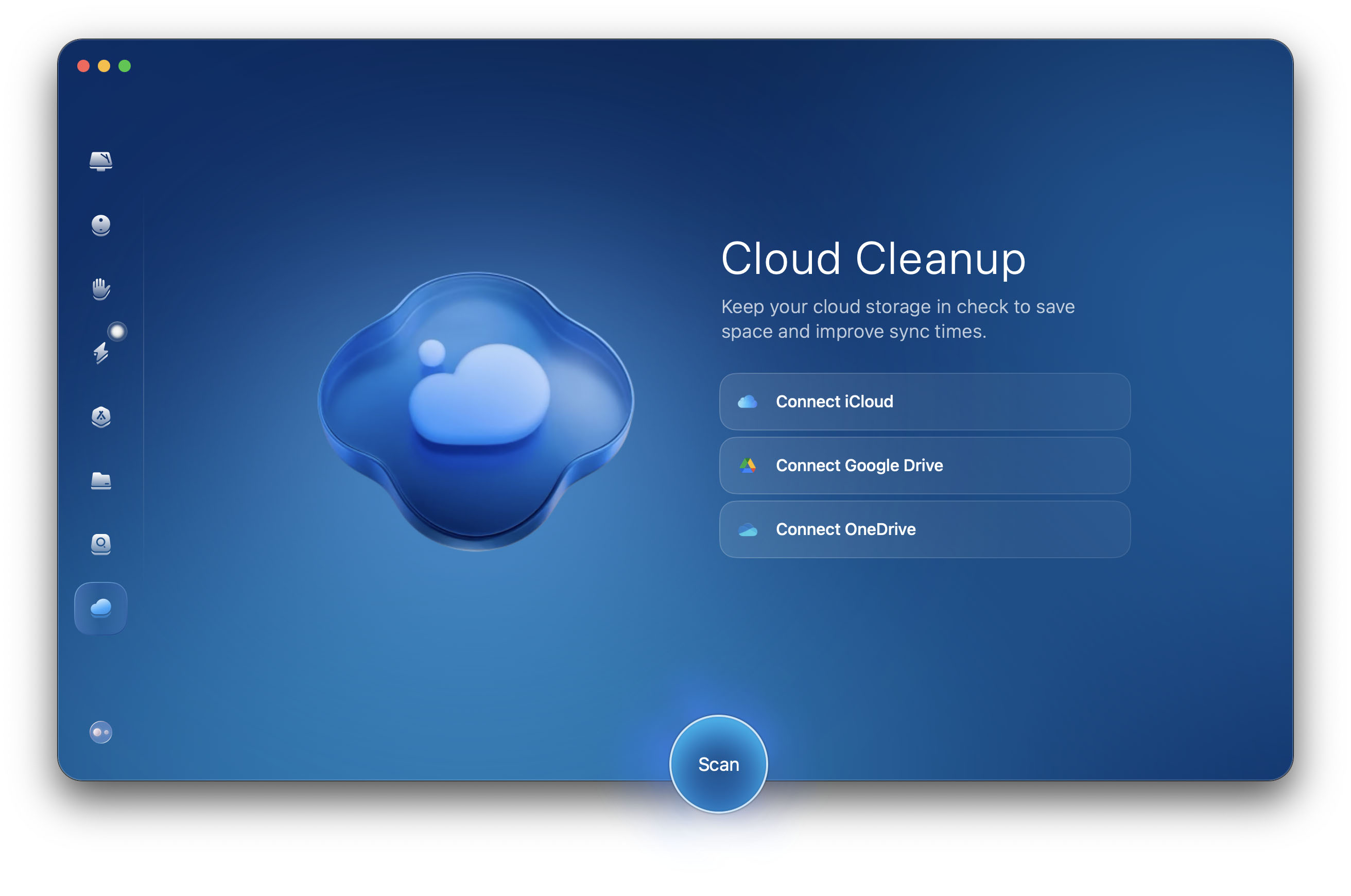Select the Cloud Cleanup icon
This screenshot has width=1351, height=896.
[100, 609]
